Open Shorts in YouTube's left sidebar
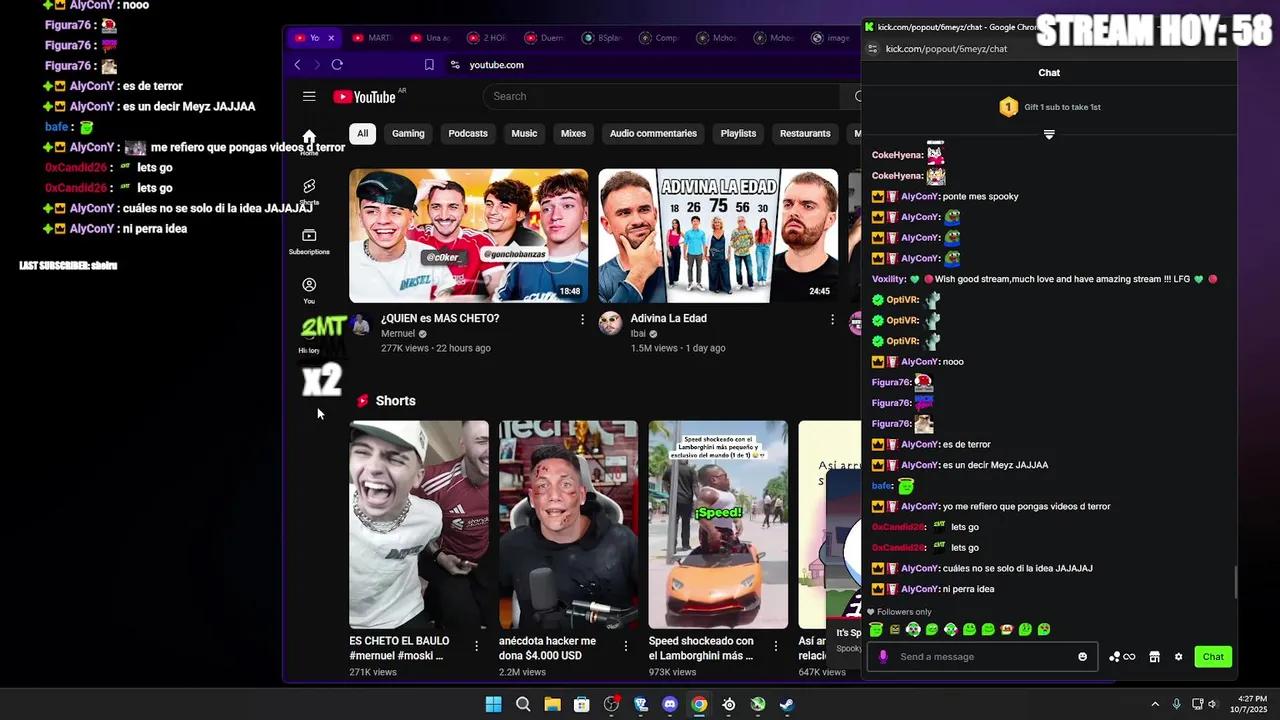1280x720 pixels. tap(309, 191)
